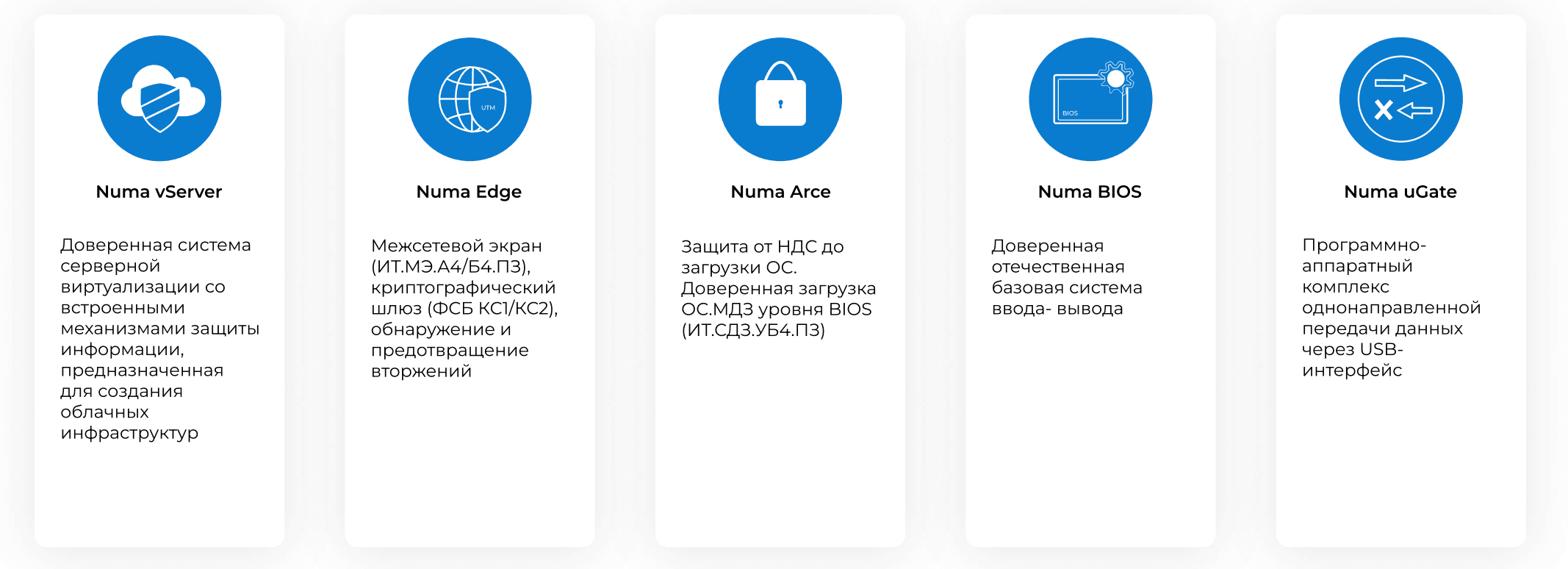
Task: Click the Защита от НДС description text
Action: pos(778,288)
